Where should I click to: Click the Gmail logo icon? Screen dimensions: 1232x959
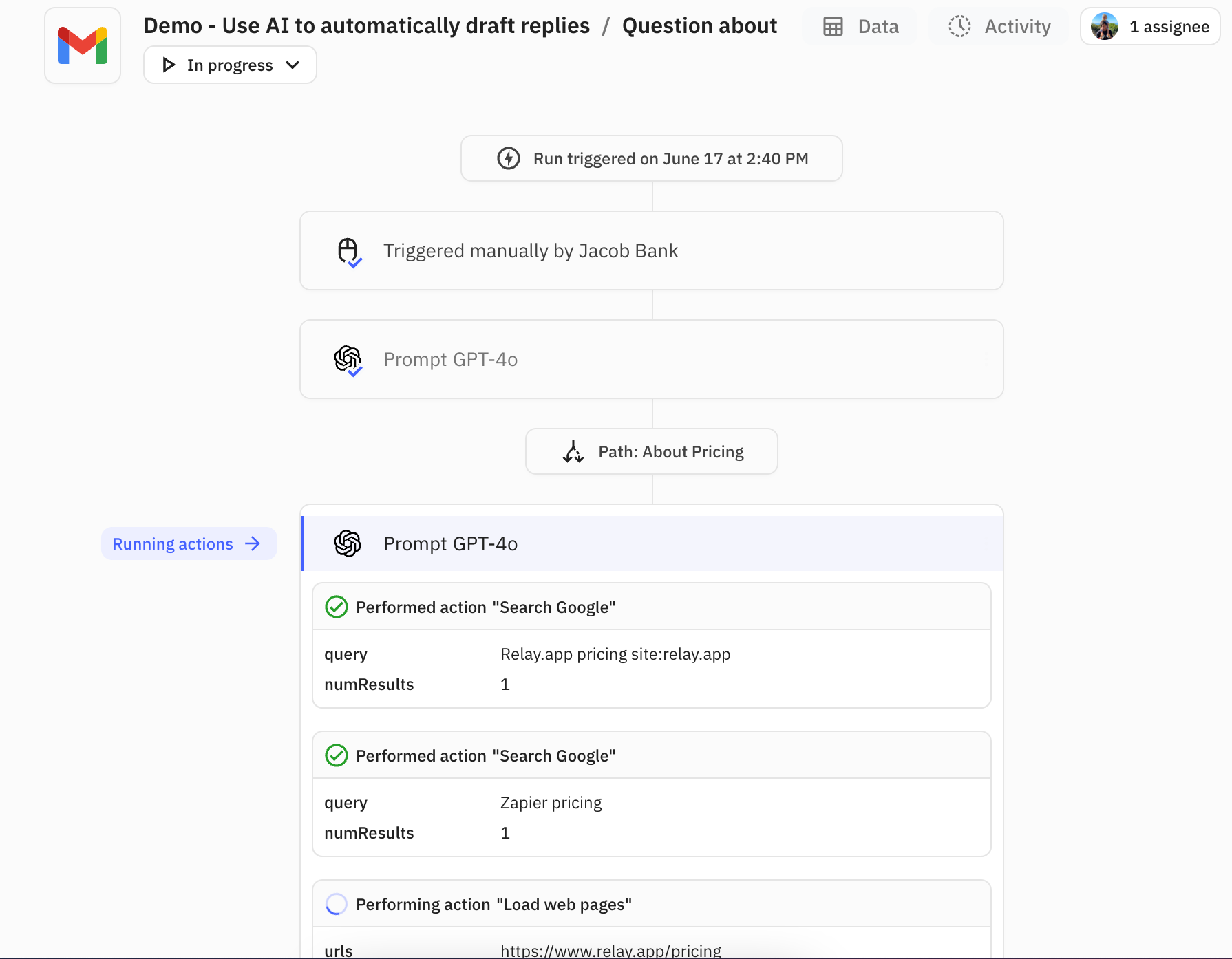(x=83, y=45)
